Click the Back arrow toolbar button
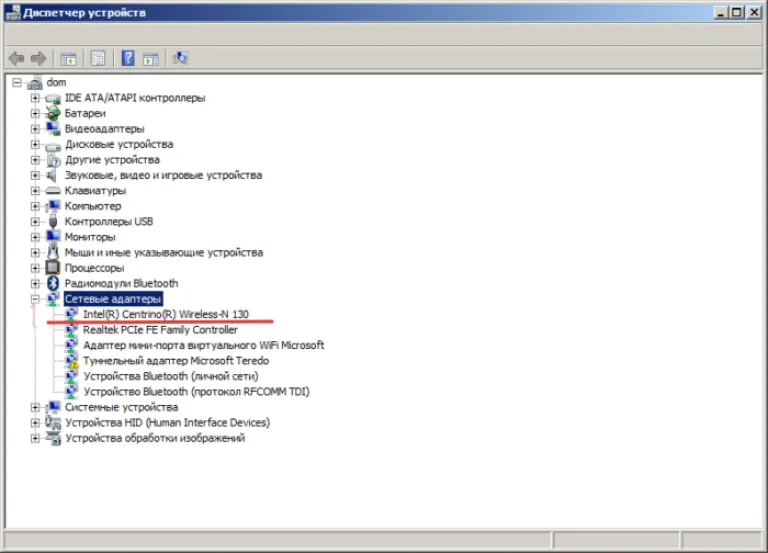The image size is (768, 553). (x=16, y=59)
